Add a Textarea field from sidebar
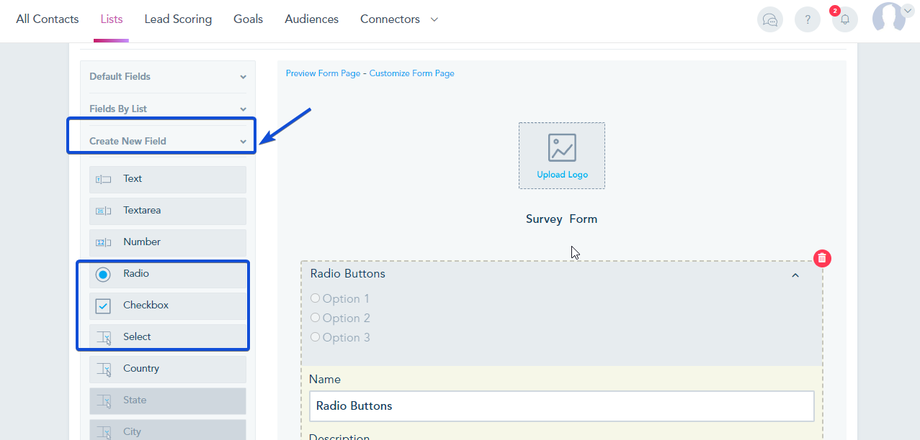920x440 pixels. pos(164,211)
